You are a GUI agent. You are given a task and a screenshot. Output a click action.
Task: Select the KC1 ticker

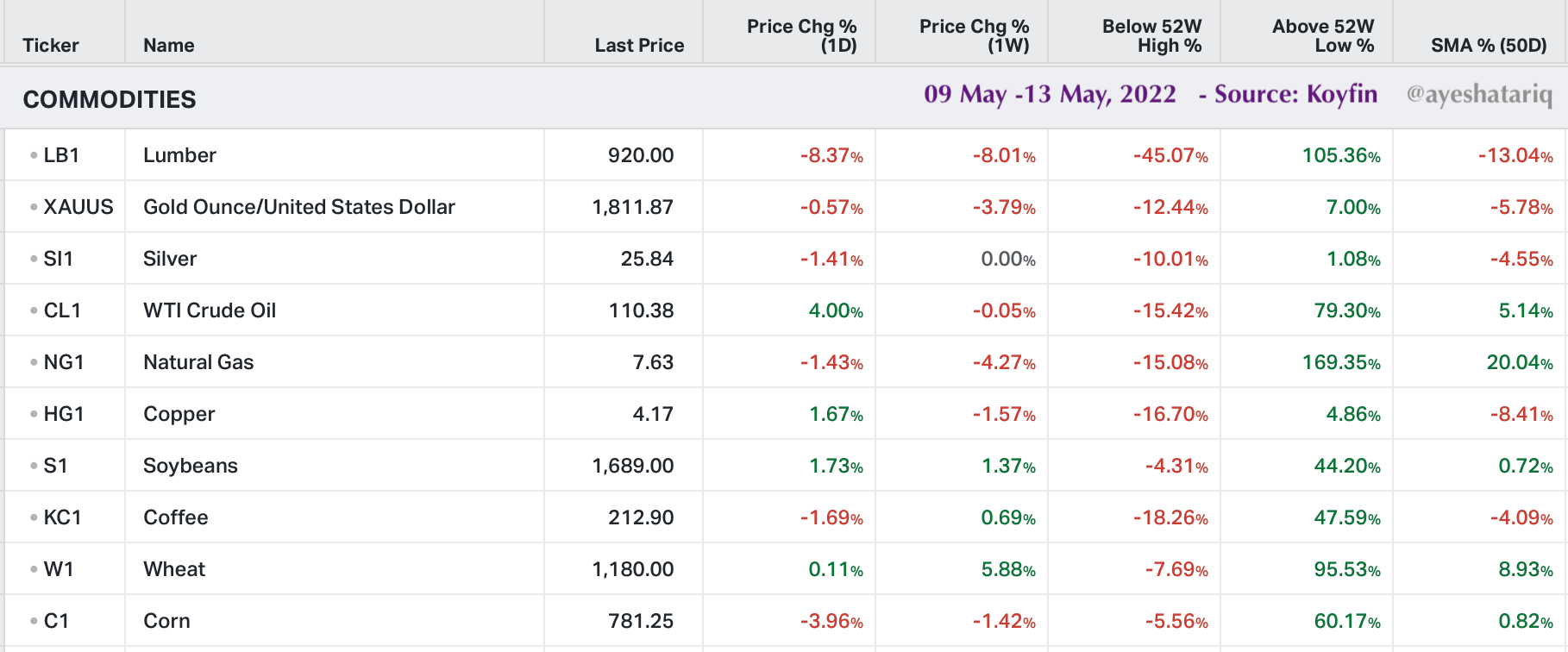click(62, 517)
